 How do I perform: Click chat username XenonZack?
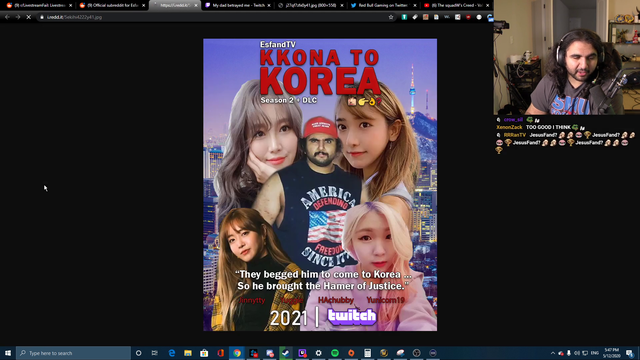509,127
